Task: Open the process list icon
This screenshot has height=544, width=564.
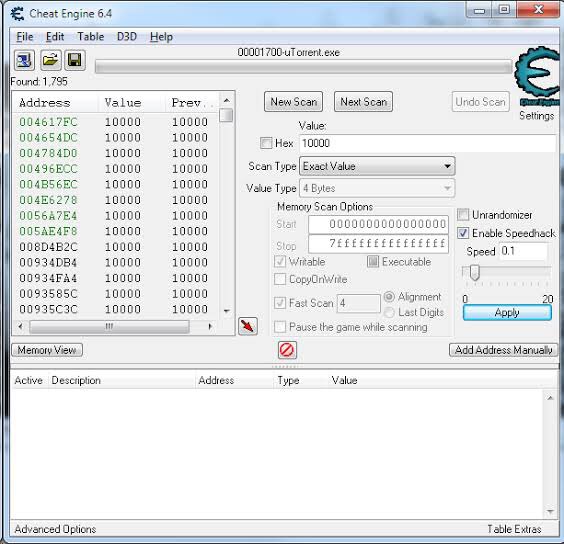Action: pyautogui.click(x=24, y=60)
